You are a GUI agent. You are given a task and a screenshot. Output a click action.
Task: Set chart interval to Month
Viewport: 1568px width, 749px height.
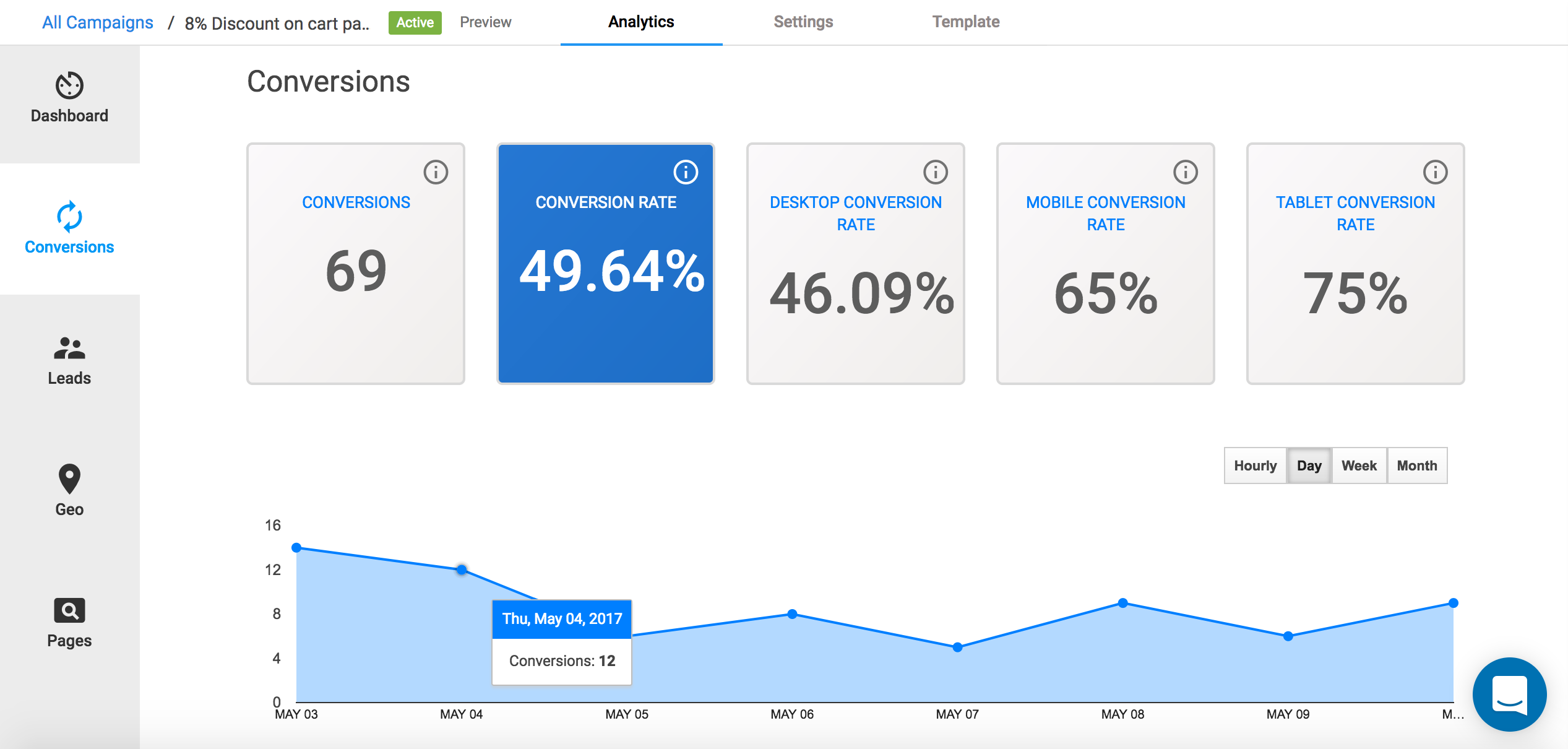[1416, 465]
